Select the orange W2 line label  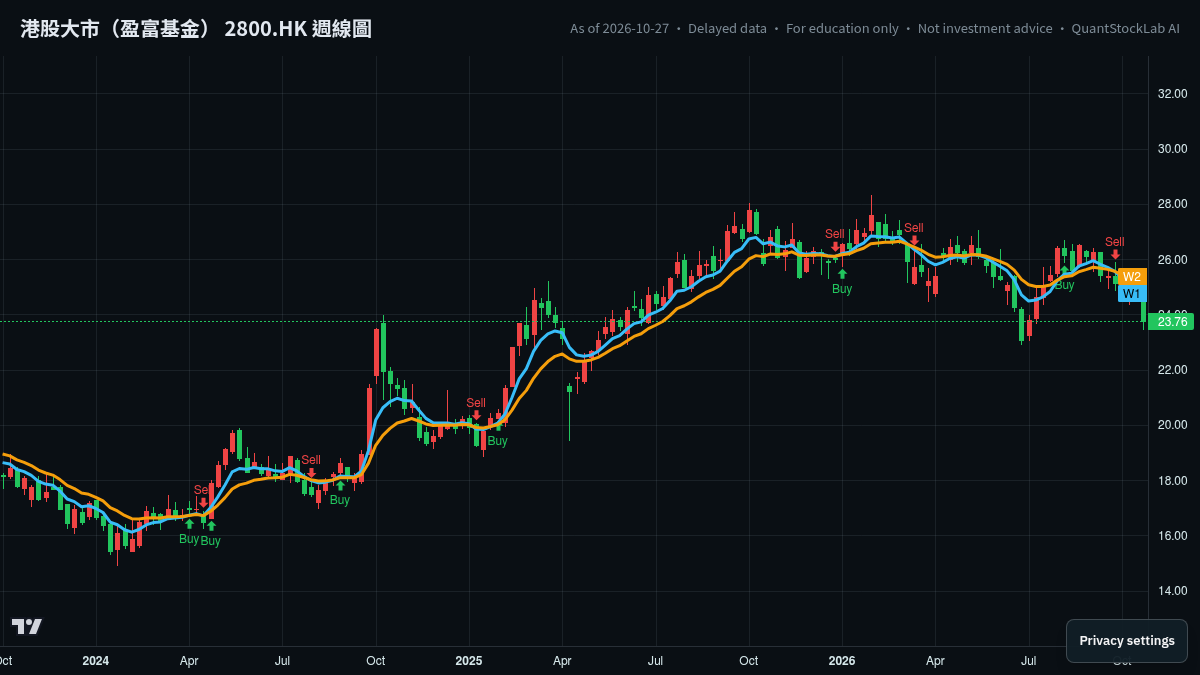pos(1132,277)
